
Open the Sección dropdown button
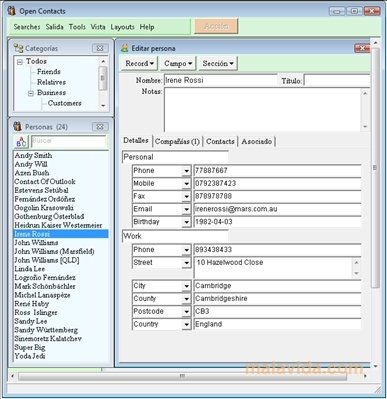(218, 63)
